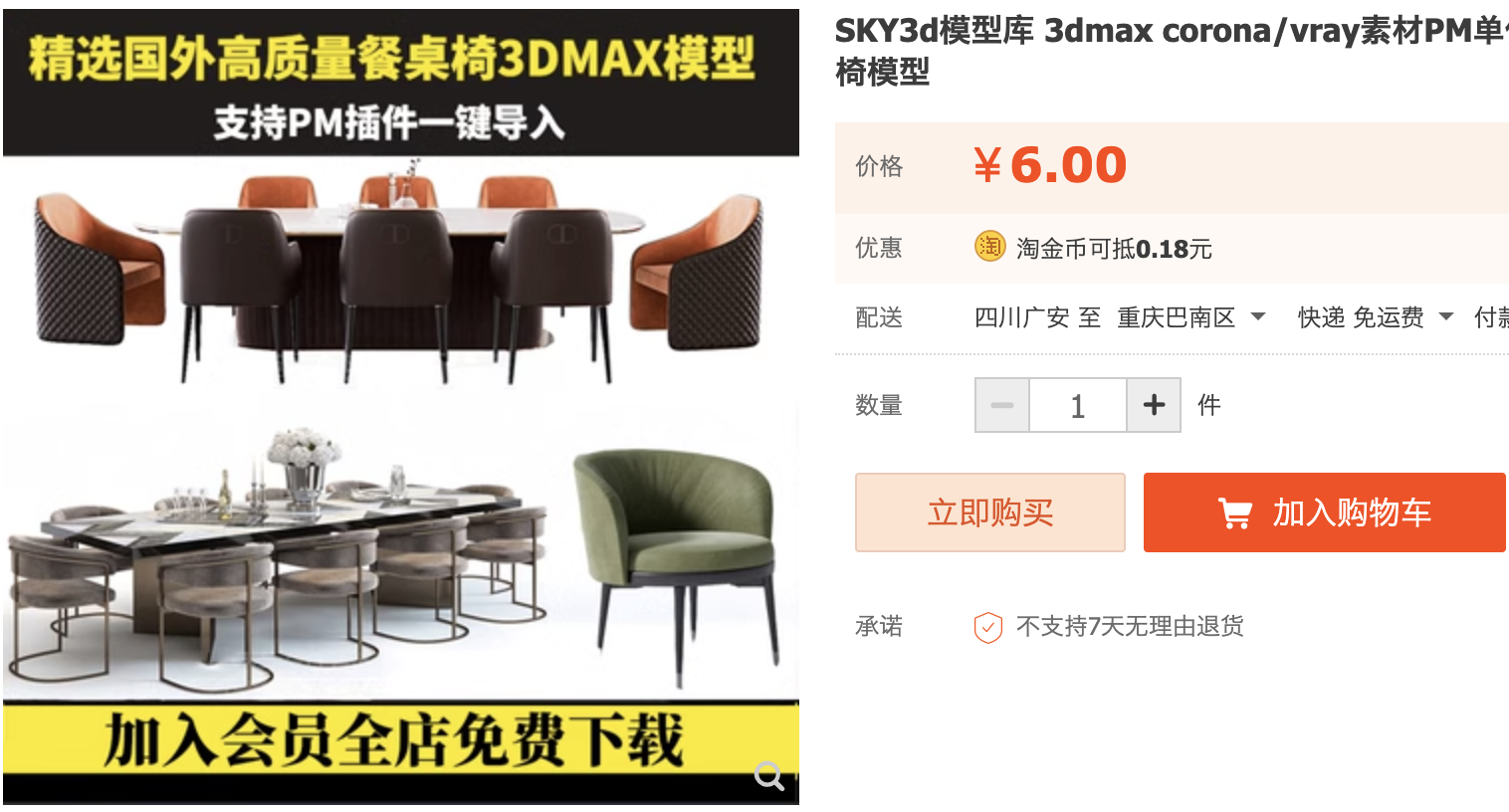1509x812 pixels.
Task: Click 不支持7天无理由退货 promise text
Action: 1130,626
